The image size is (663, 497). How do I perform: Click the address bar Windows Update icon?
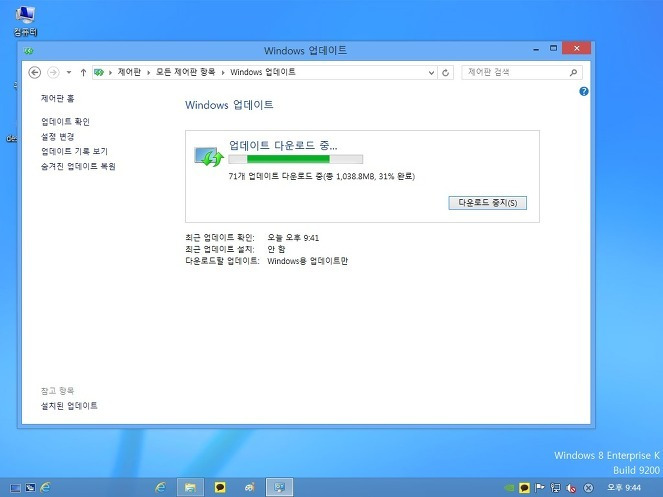point(99,73)
